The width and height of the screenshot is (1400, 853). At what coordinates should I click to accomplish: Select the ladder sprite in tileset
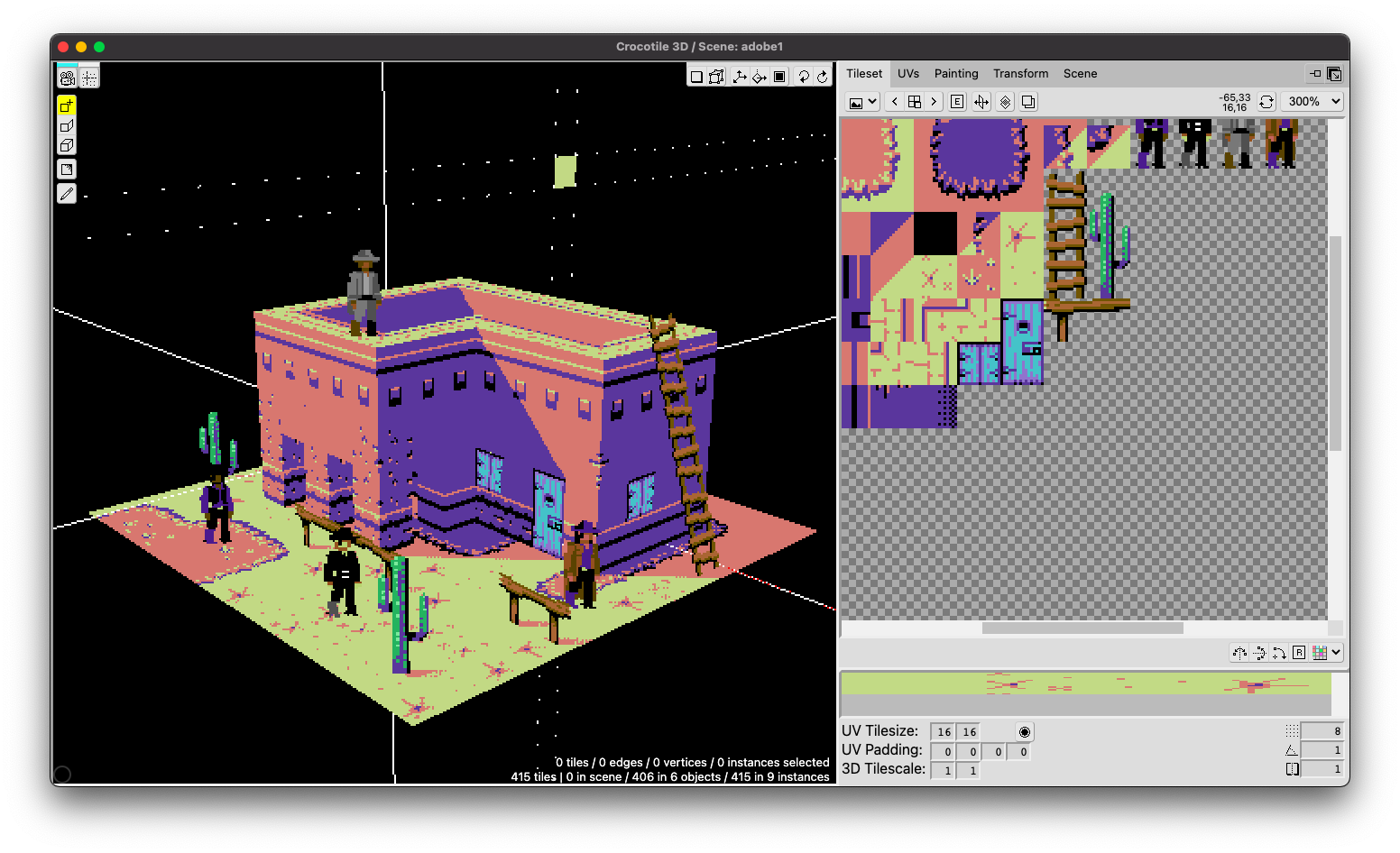click(x=1065, y=234)
